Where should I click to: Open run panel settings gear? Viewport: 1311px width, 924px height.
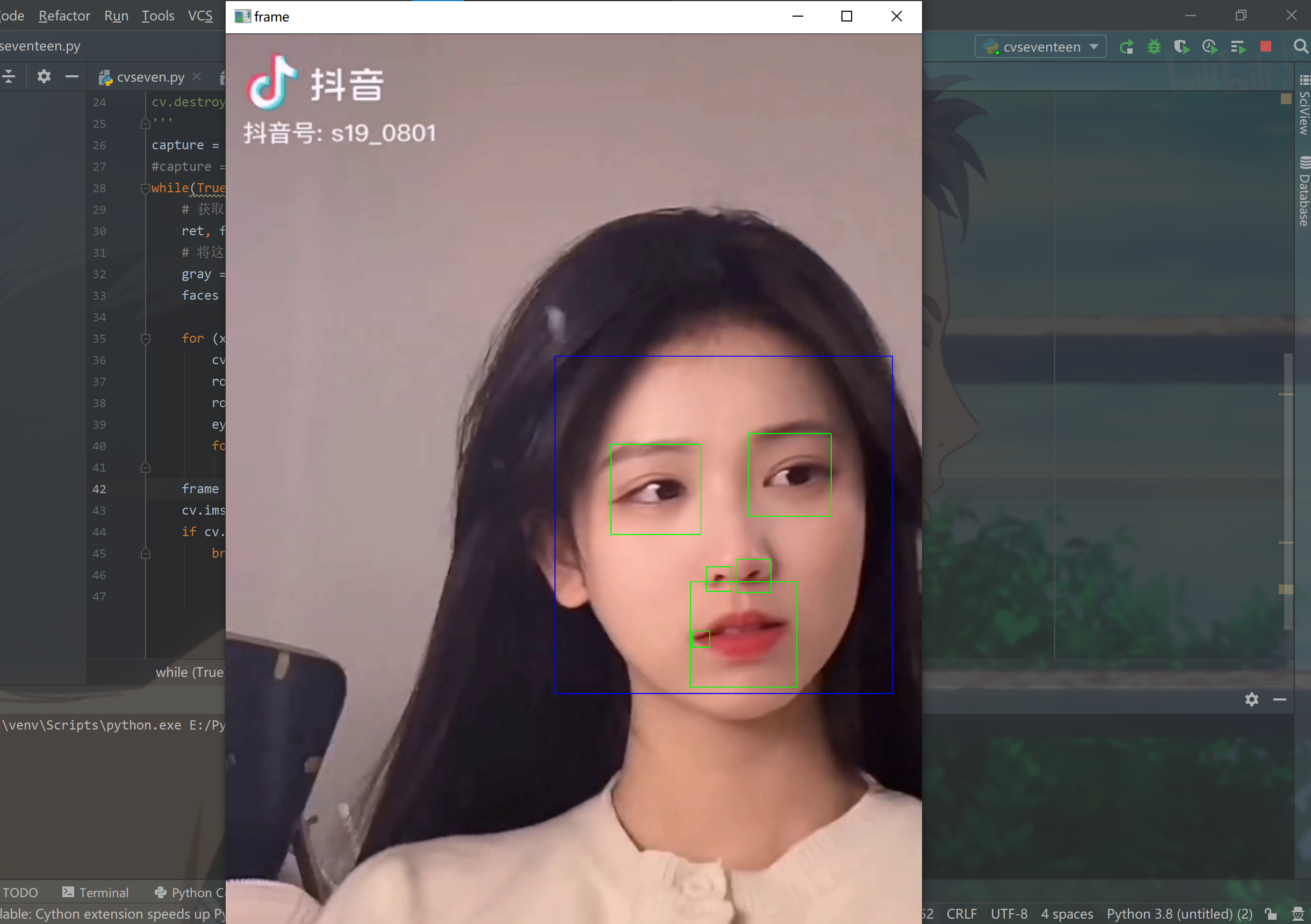click(x=1251, y=699)
